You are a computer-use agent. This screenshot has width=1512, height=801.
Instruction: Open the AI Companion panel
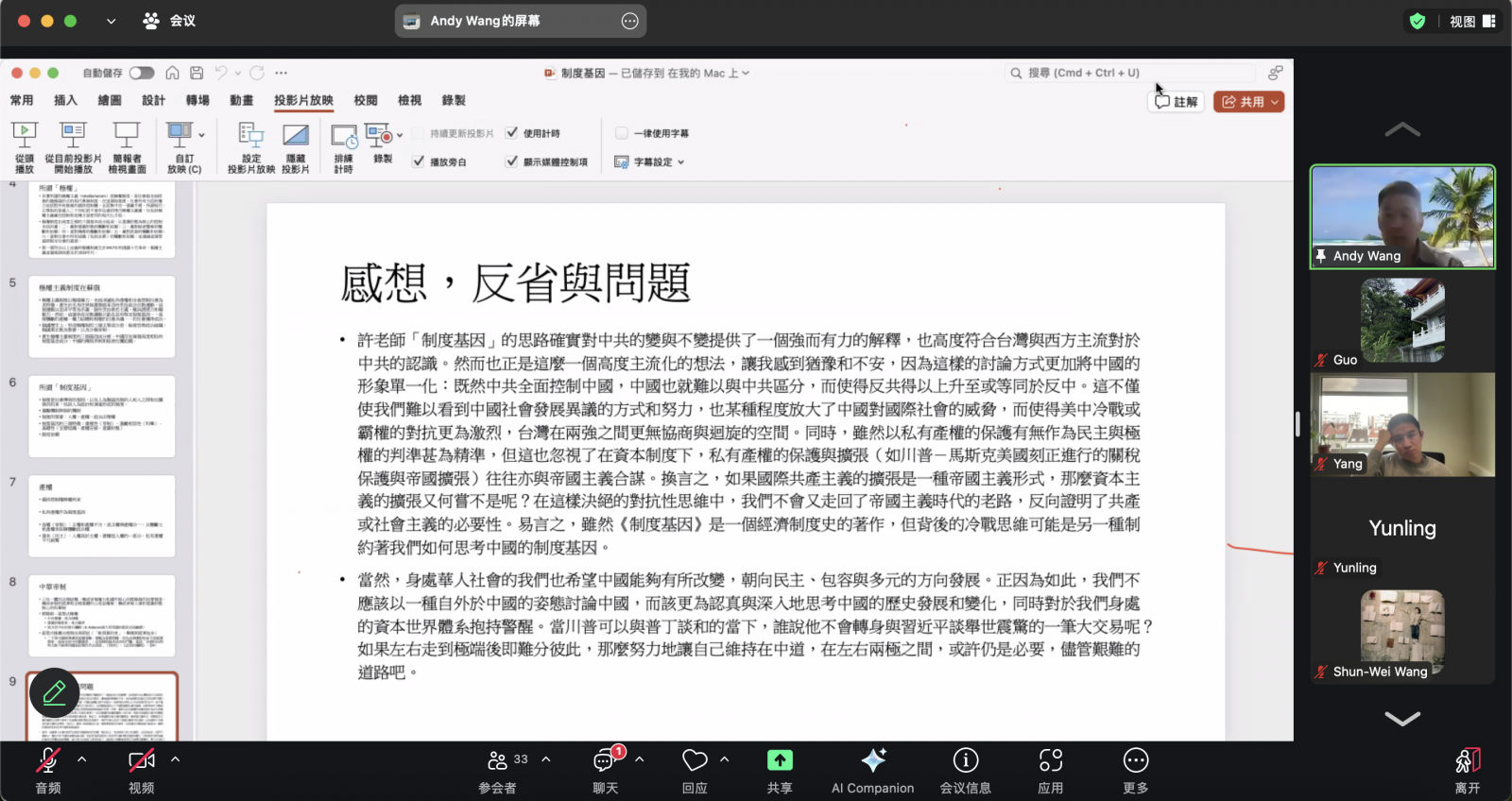click(872, 761)
